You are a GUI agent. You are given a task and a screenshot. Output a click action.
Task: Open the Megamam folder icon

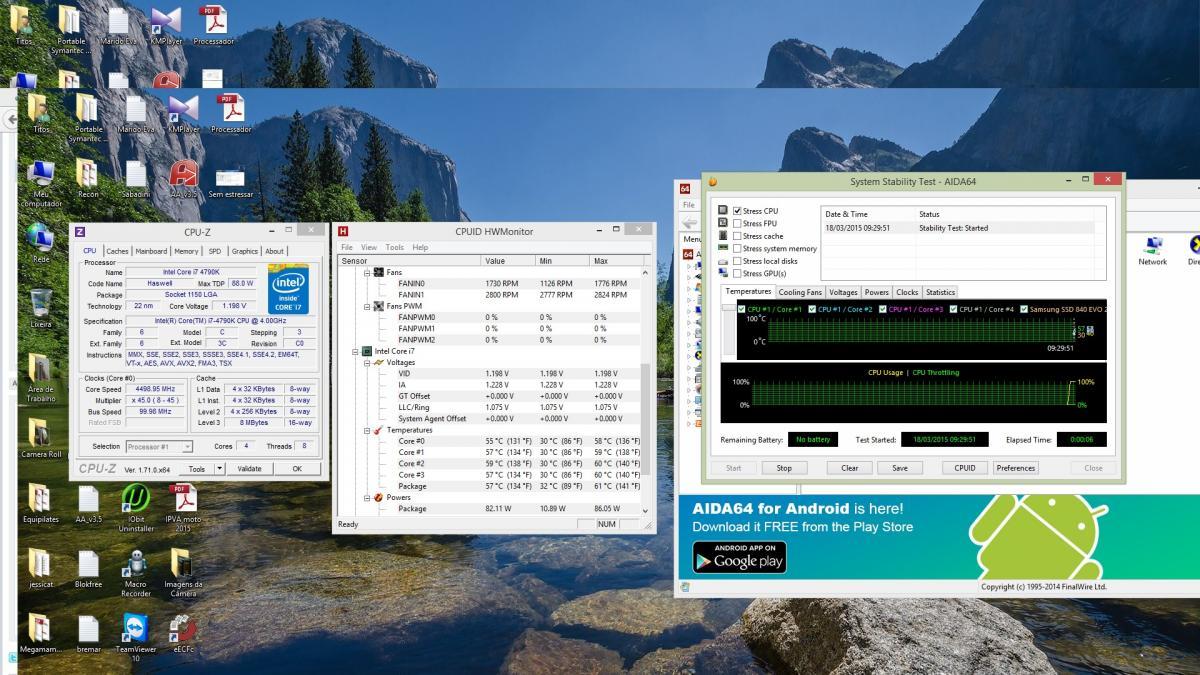pos(41,628)
